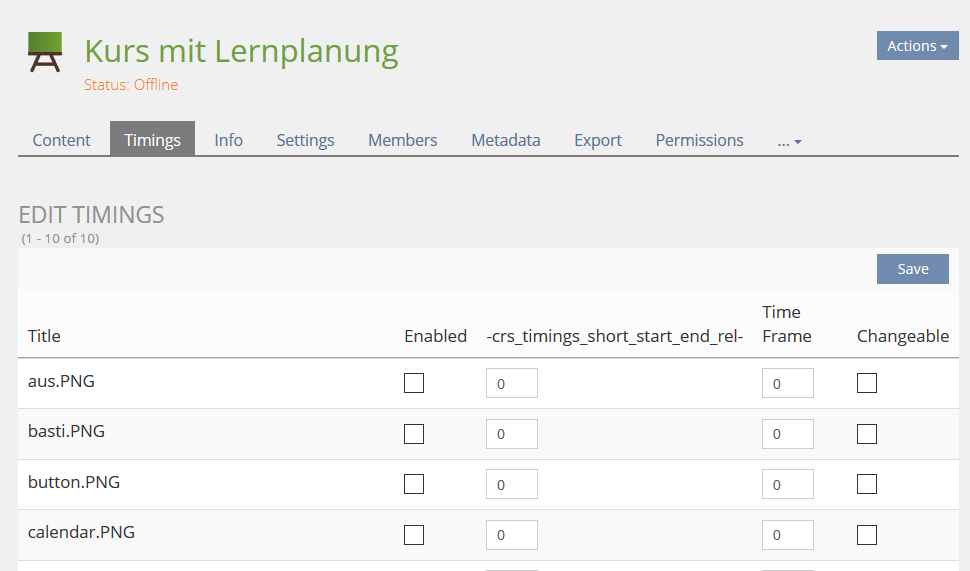Focus the start-end field for aus.PNG

(511, 383)
